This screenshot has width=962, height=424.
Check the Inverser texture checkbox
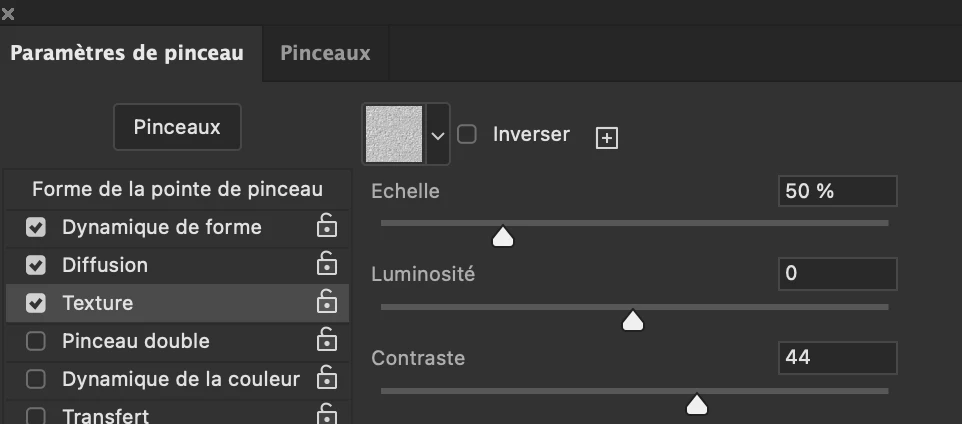point(467,134)
